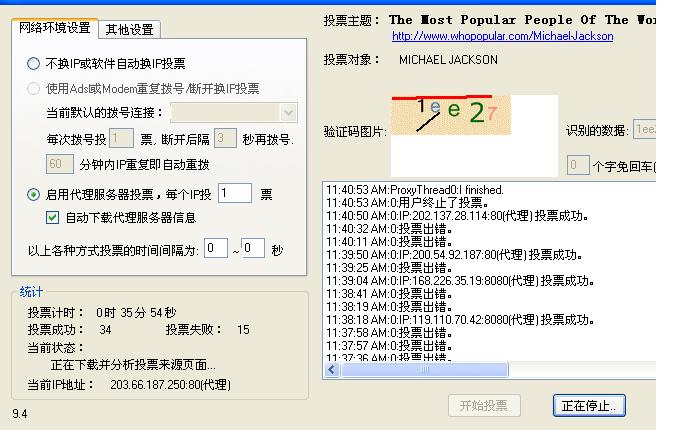Click the log horizontal scrollbar thumb
The image size is (683, 430).
click(x=425, y=370)
